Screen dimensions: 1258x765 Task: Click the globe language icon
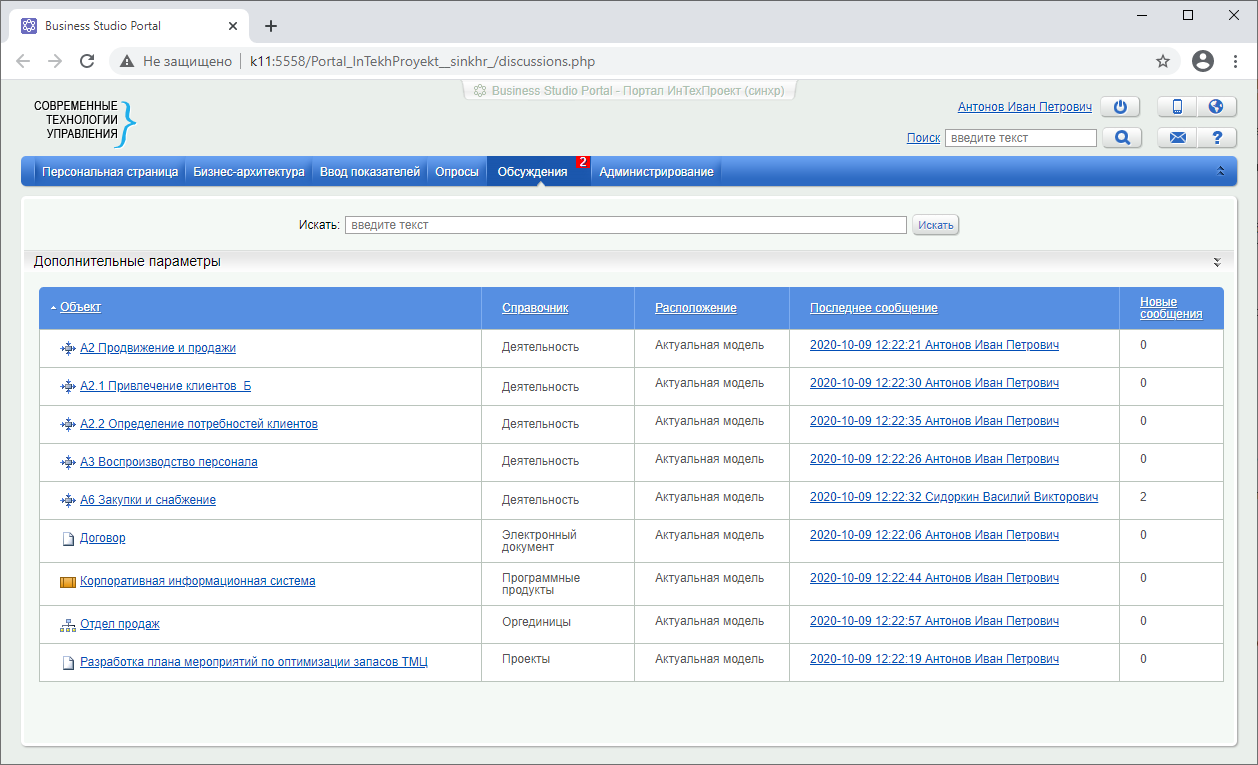pos(1216,107)
